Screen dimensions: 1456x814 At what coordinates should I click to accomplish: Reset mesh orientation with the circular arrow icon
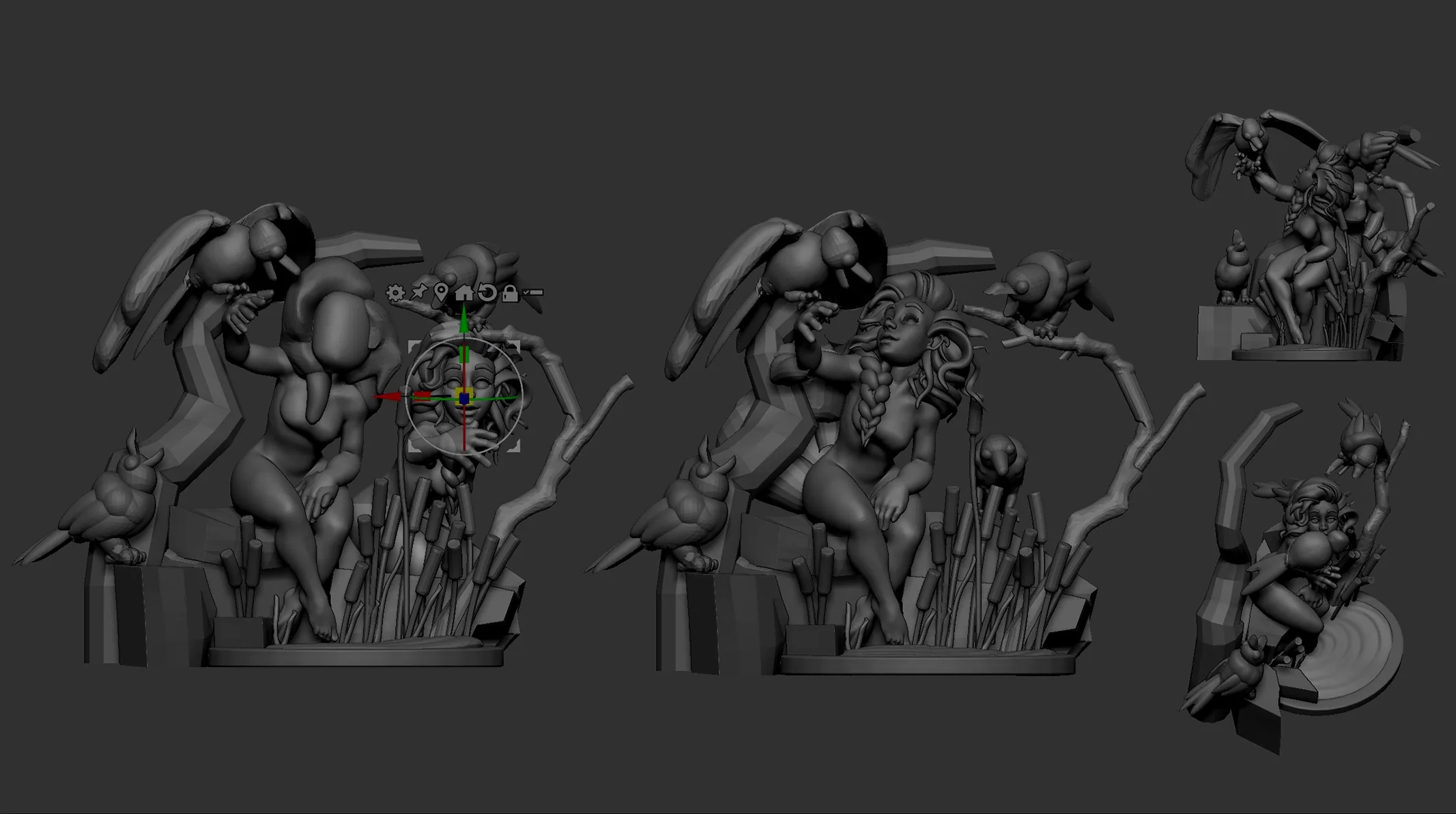click(487, 293)
